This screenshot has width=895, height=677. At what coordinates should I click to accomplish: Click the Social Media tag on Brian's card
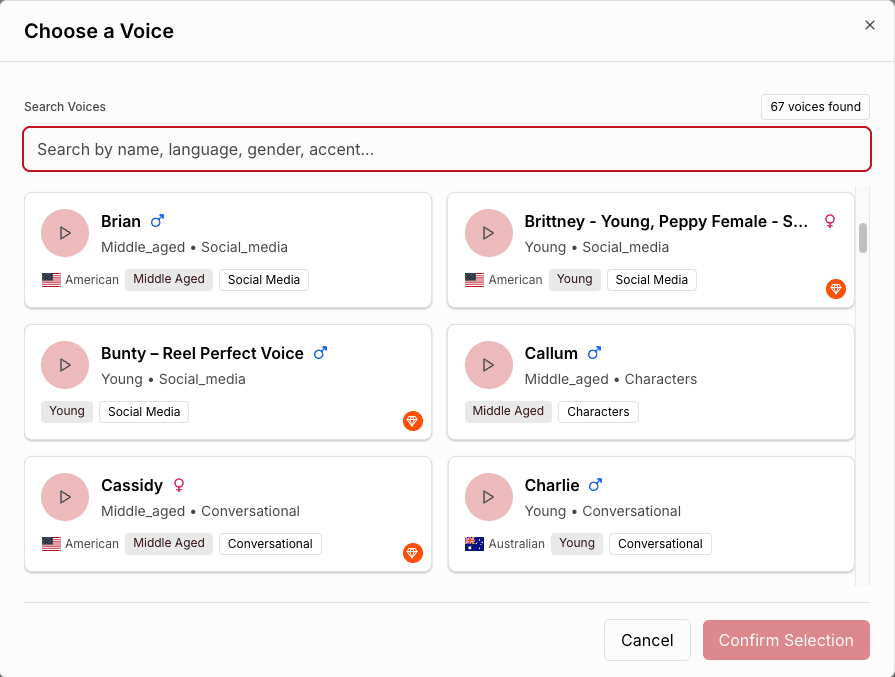click(x=264, y=280)
